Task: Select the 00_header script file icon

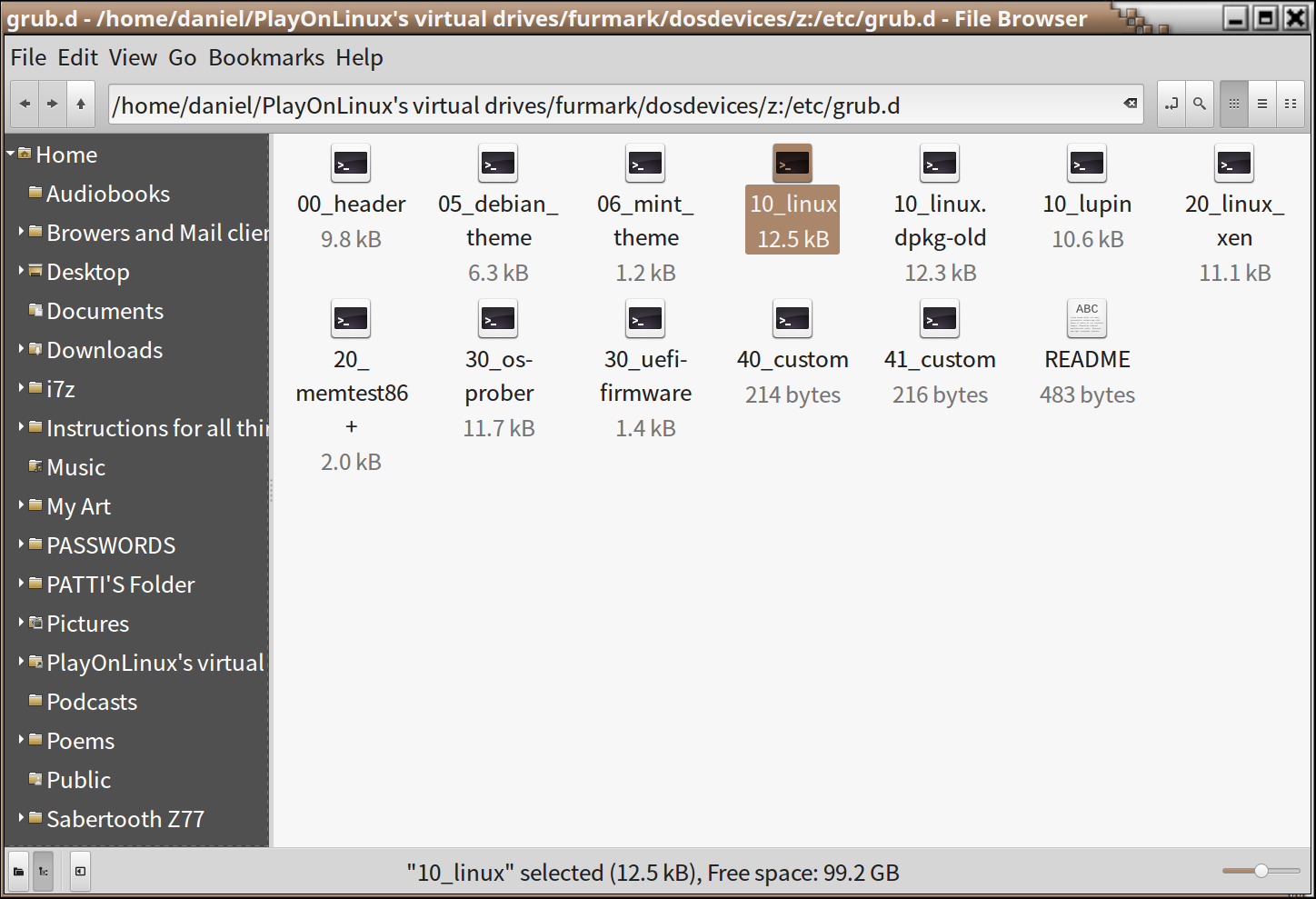Action: [x=351, y=164]
